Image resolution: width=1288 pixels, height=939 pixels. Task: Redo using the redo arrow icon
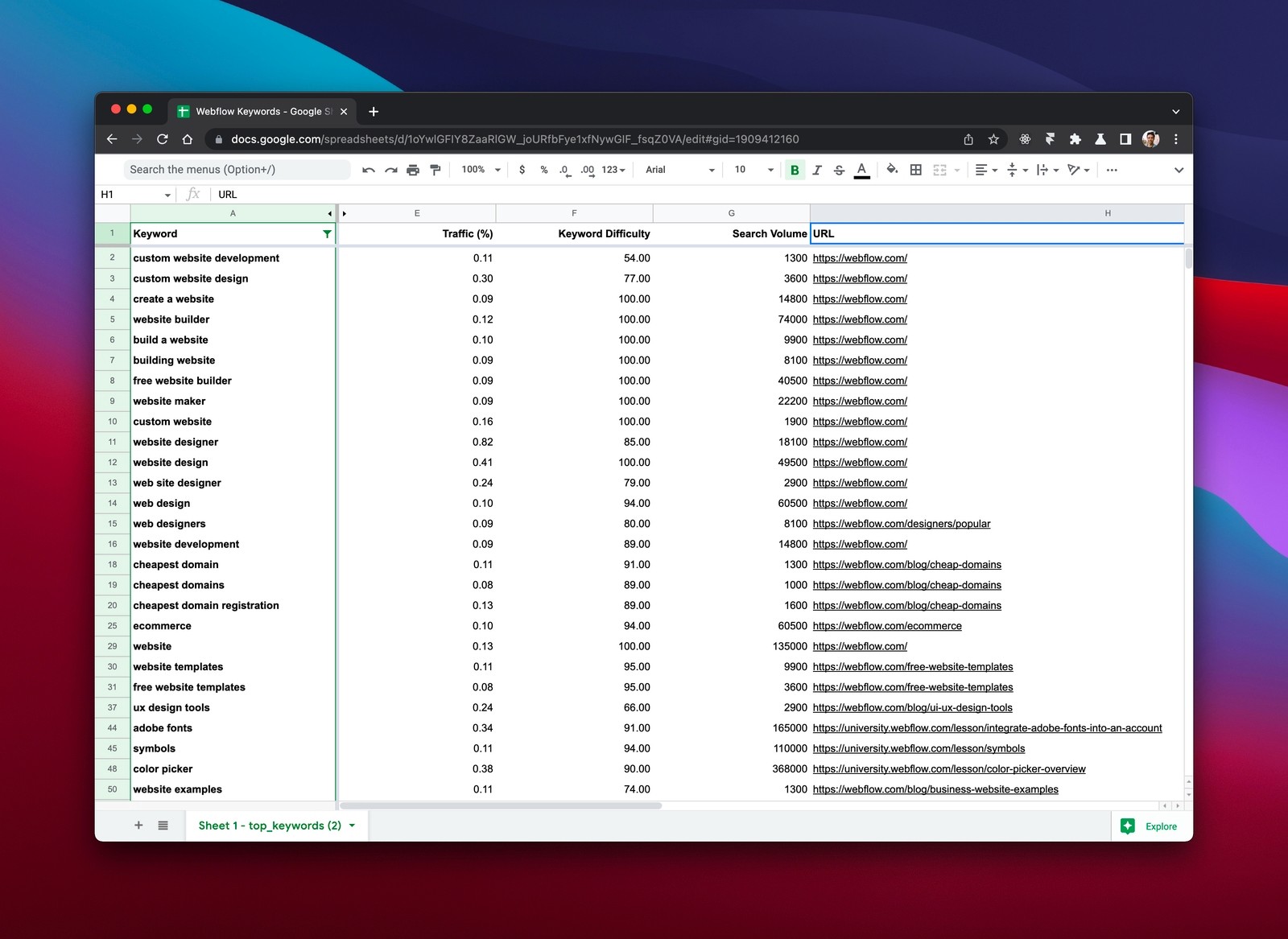[391, 170]
